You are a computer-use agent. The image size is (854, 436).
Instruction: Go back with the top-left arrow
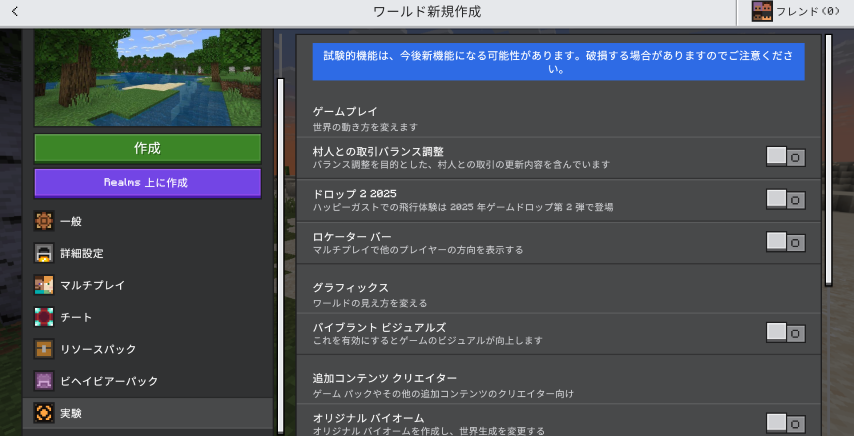[x=15, y=11]
